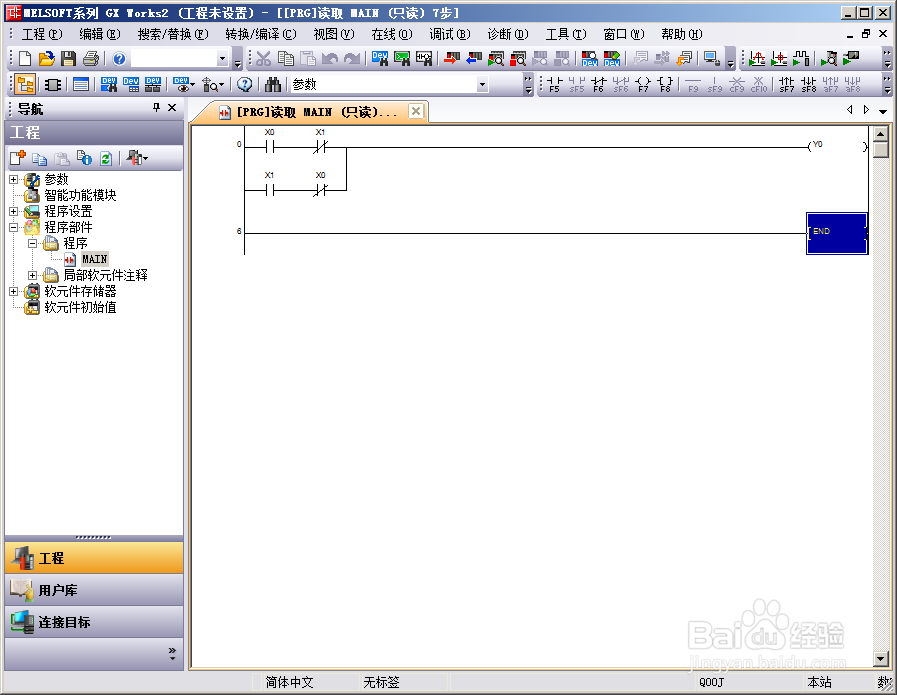Viewport: 897px width, 695px height.
Task: Open a project with the folder icon
Action: [x=47, y=58]
